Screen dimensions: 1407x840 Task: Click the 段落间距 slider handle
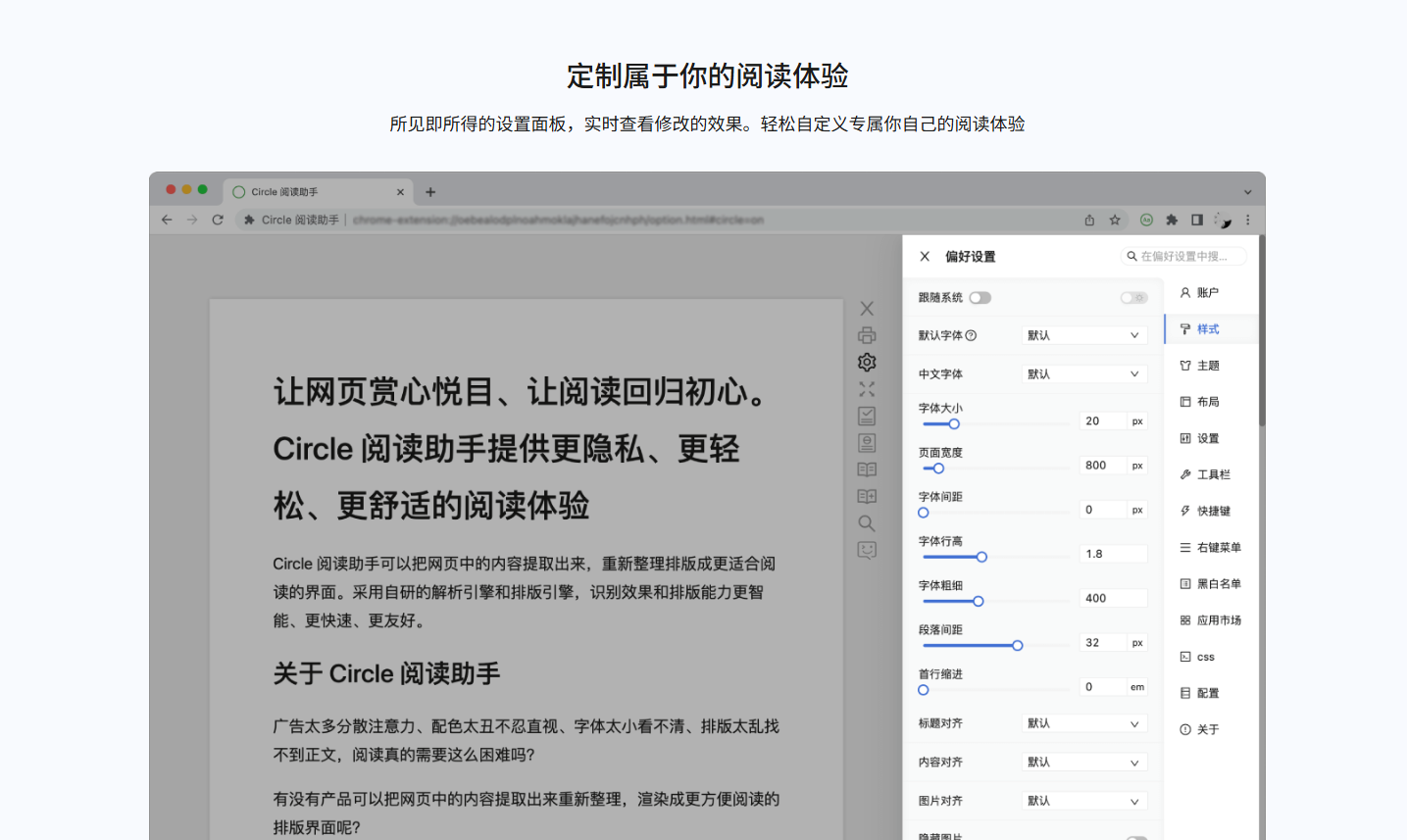pyautogui.click(x=1018, y=645)
